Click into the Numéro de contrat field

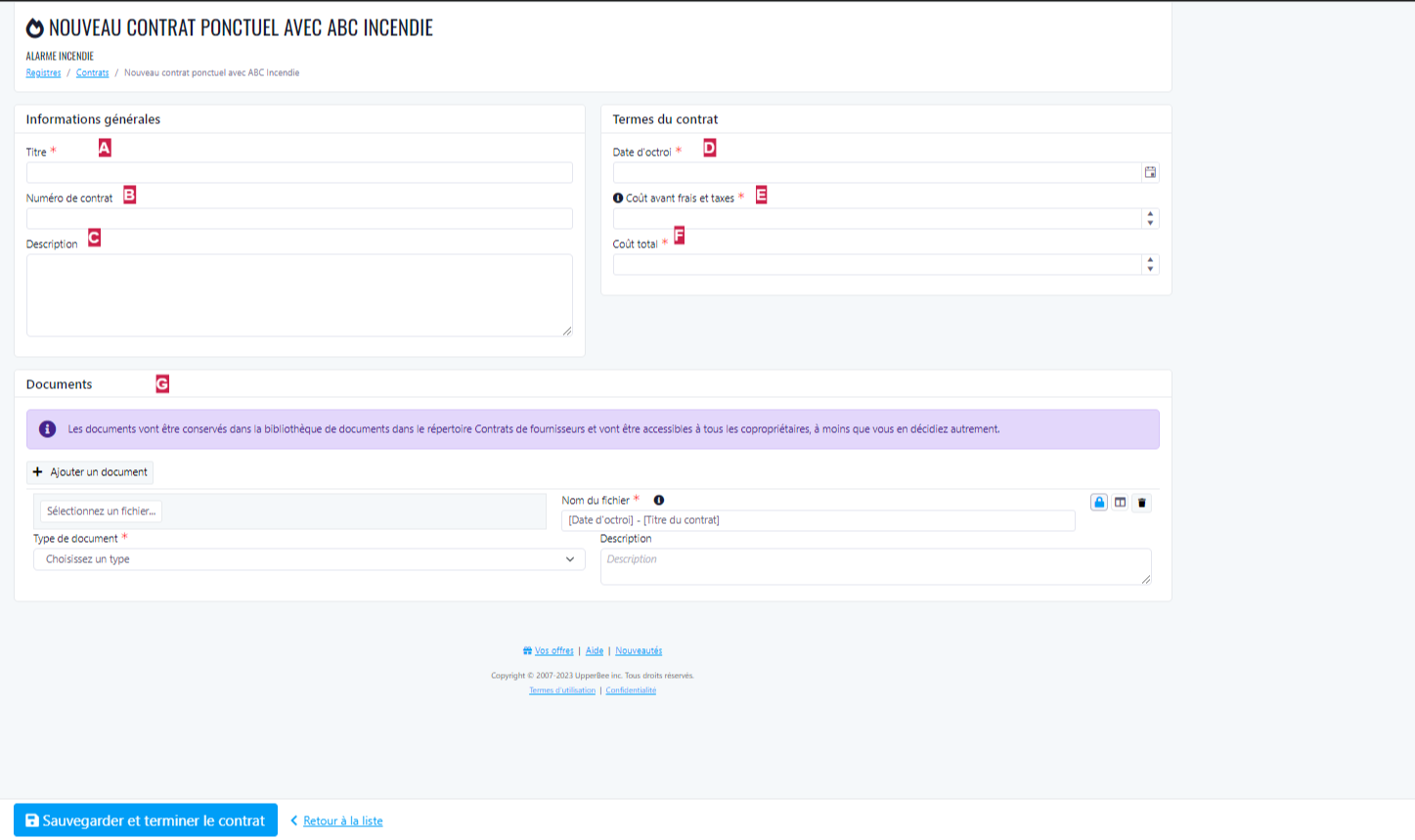click(x=299, y=218)
